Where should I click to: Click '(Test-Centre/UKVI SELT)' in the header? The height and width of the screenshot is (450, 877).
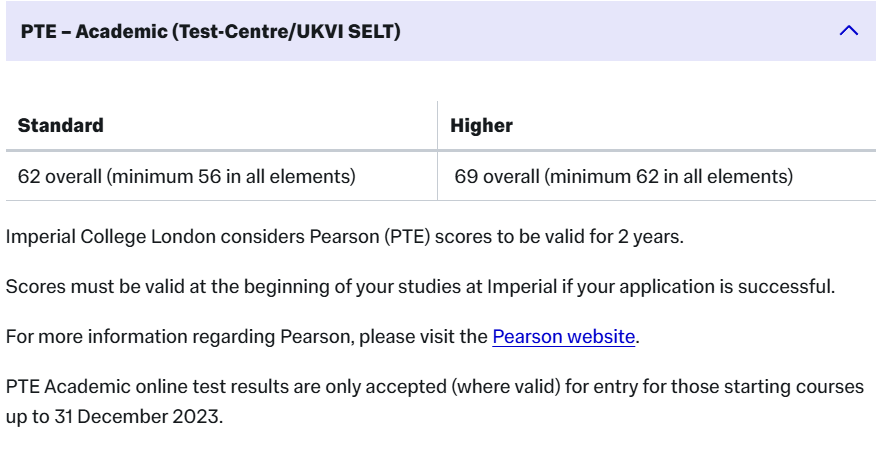click(288, 32)
